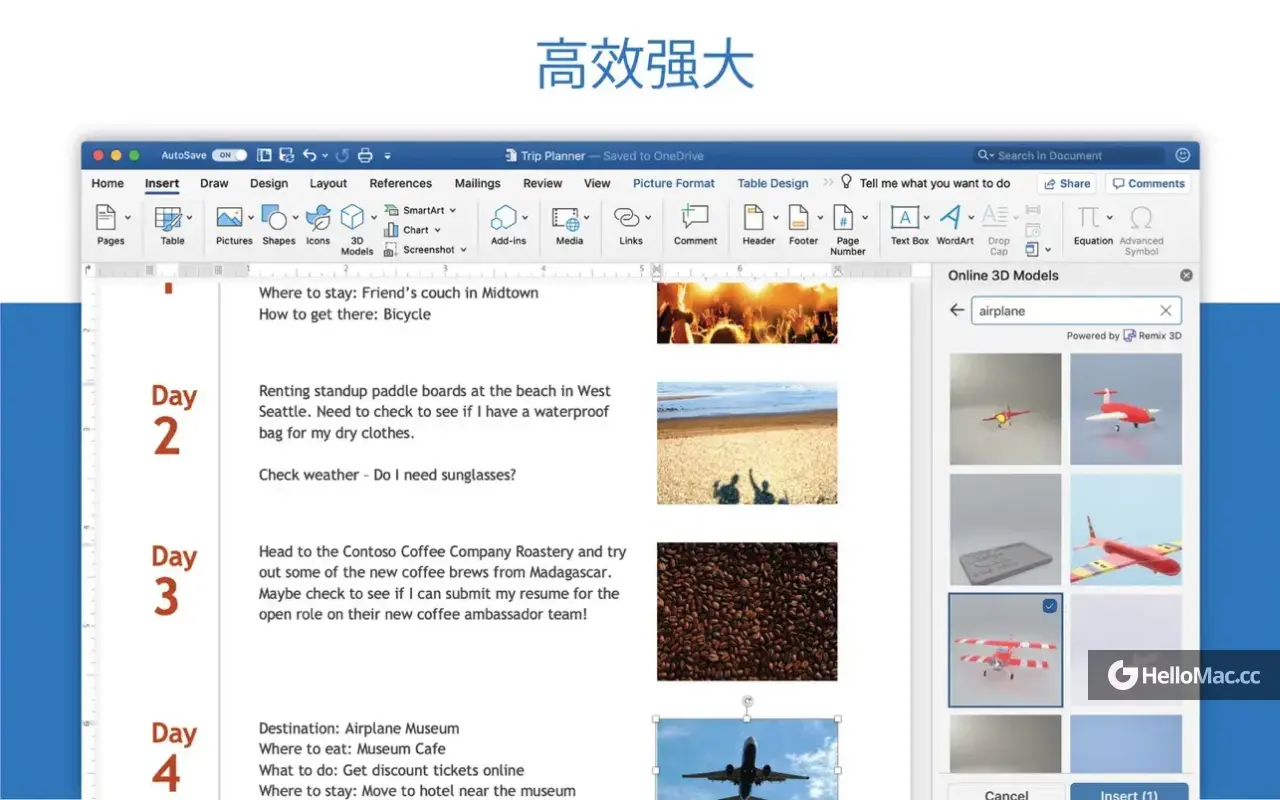Screen dimensions: 1280x800
Task: Click the Footer icon
Action: pyautogui.click(x=798, y=217)
